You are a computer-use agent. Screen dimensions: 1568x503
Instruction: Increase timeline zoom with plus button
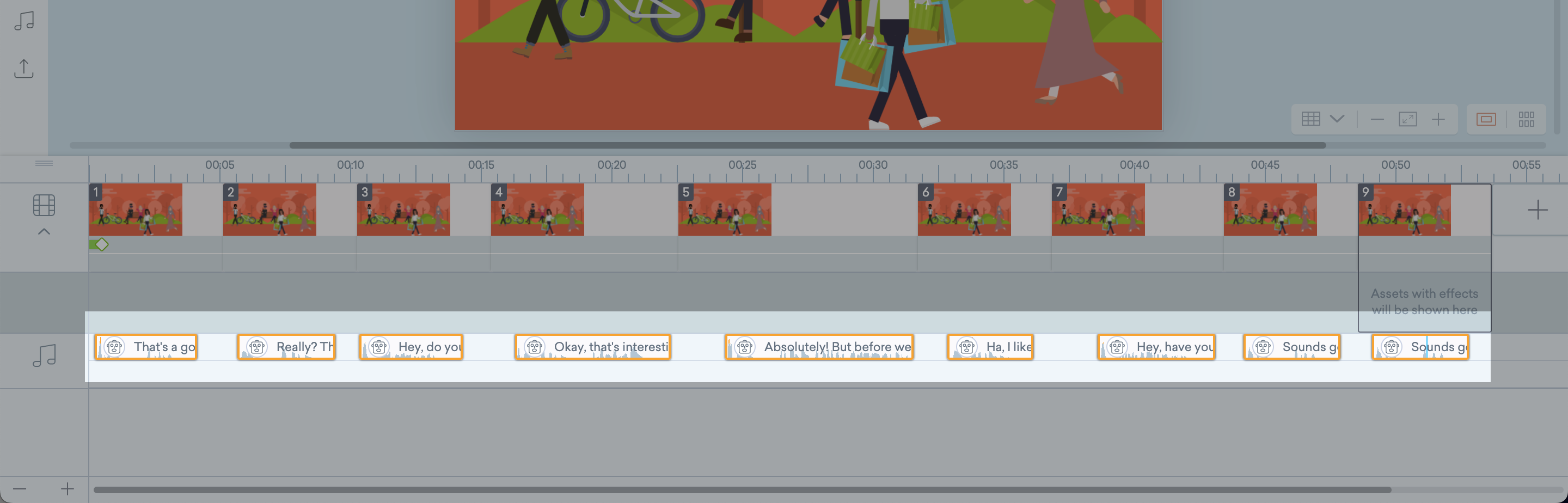(68, 489)
